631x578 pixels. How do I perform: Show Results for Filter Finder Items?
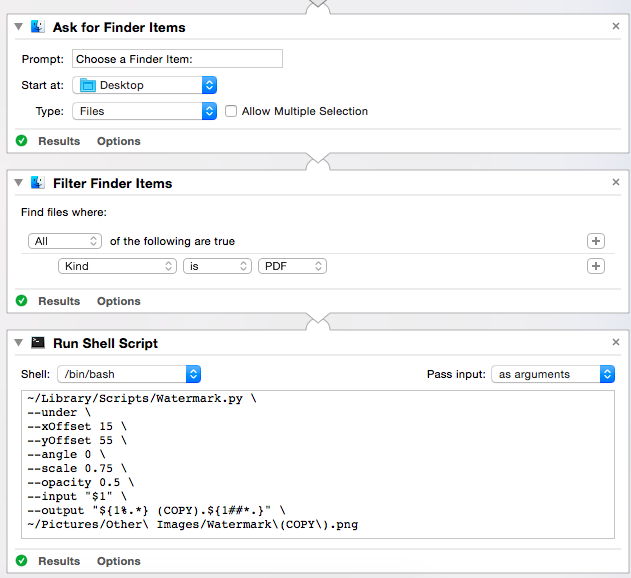pyautogui.click(x=59, y=301)
